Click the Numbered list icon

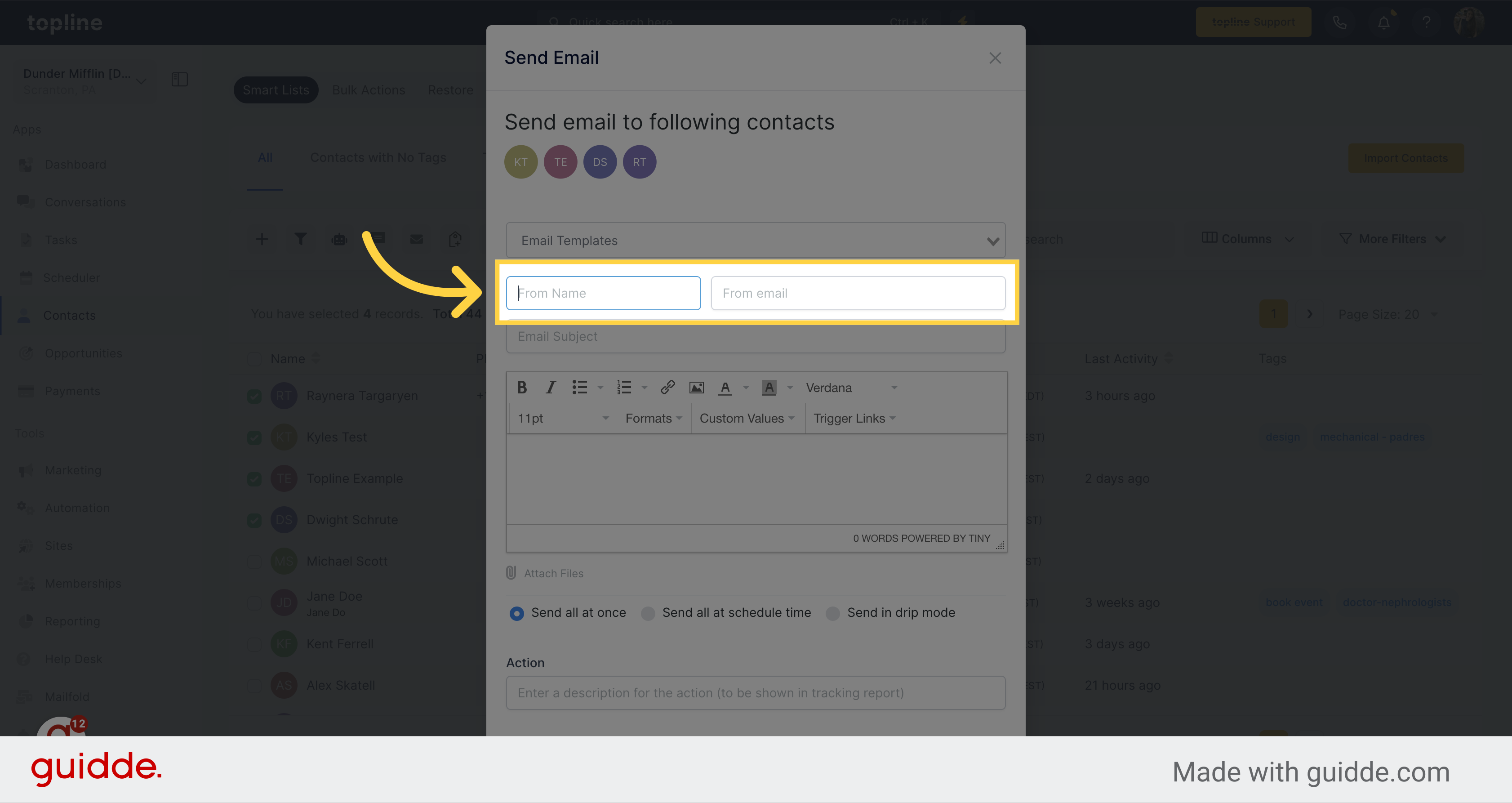621,387
